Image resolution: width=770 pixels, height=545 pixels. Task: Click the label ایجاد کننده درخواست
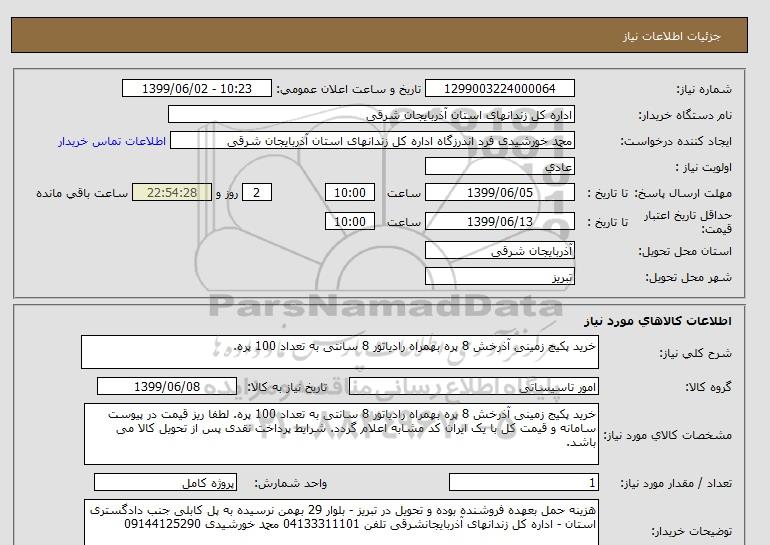point(676,141)
